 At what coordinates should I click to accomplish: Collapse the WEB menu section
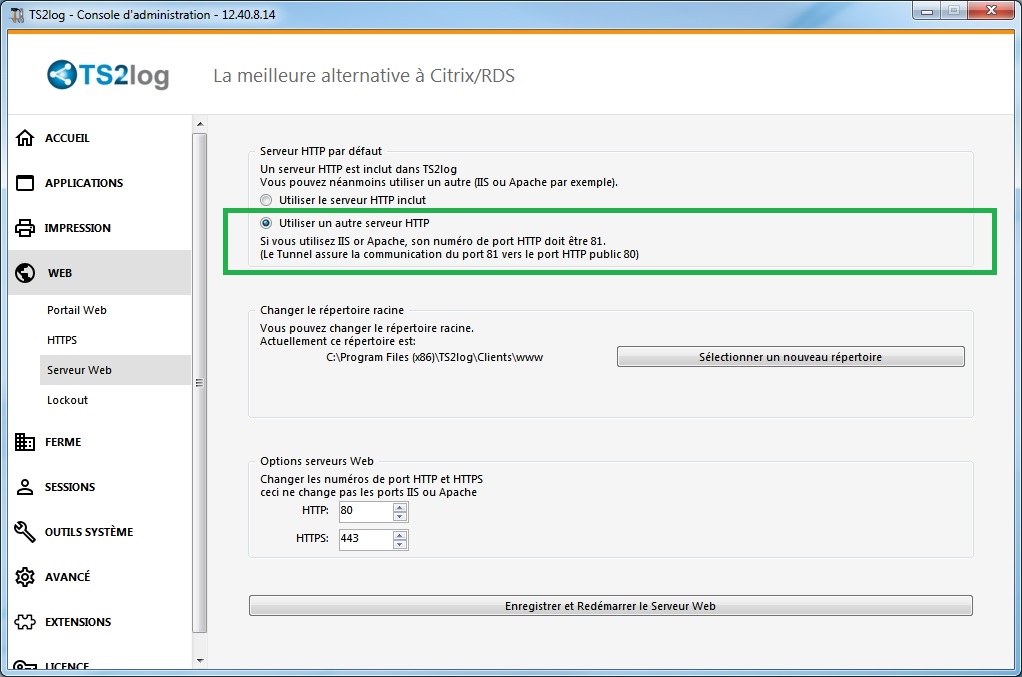(100, 273)
